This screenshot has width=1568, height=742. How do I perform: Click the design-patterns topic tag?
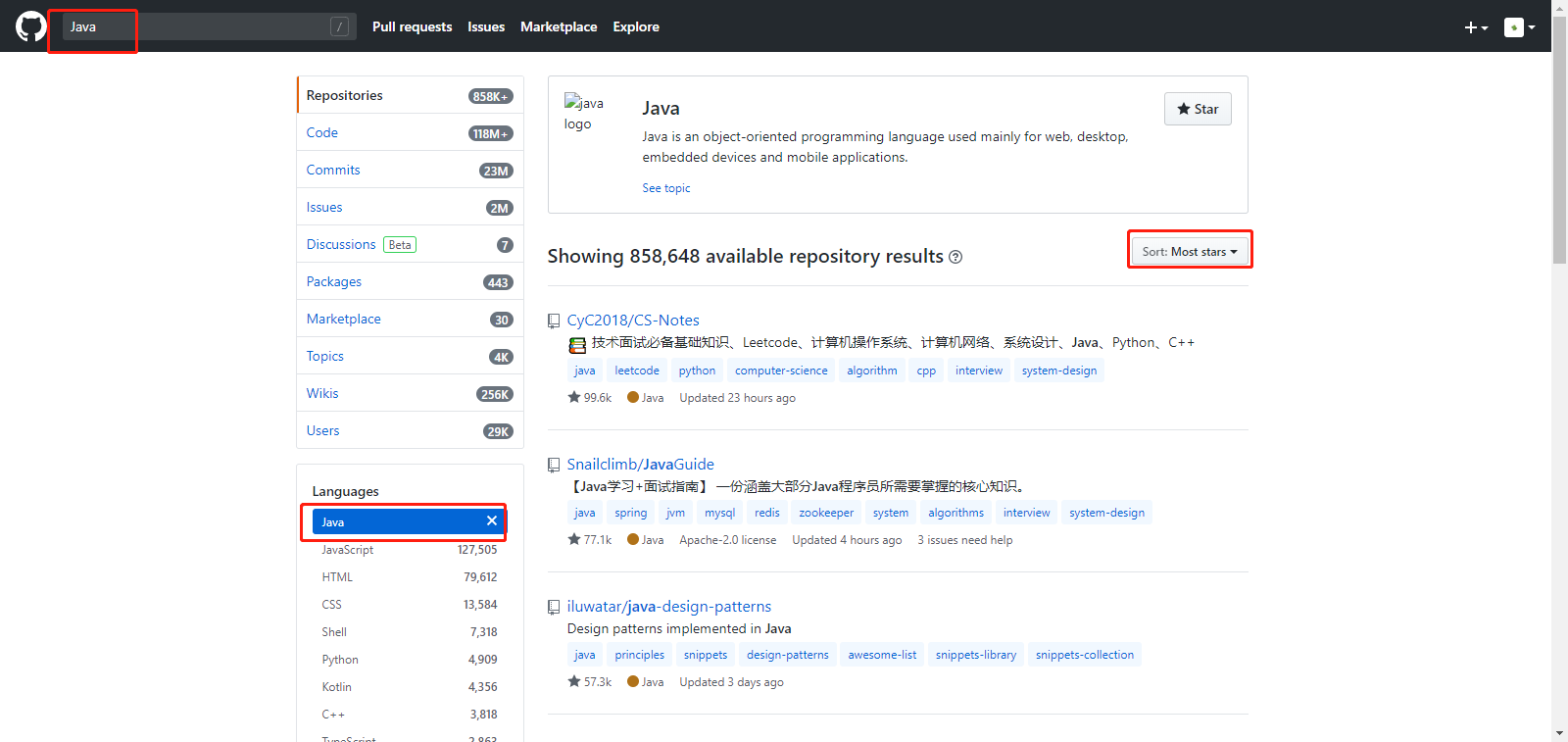coord(788,655)
